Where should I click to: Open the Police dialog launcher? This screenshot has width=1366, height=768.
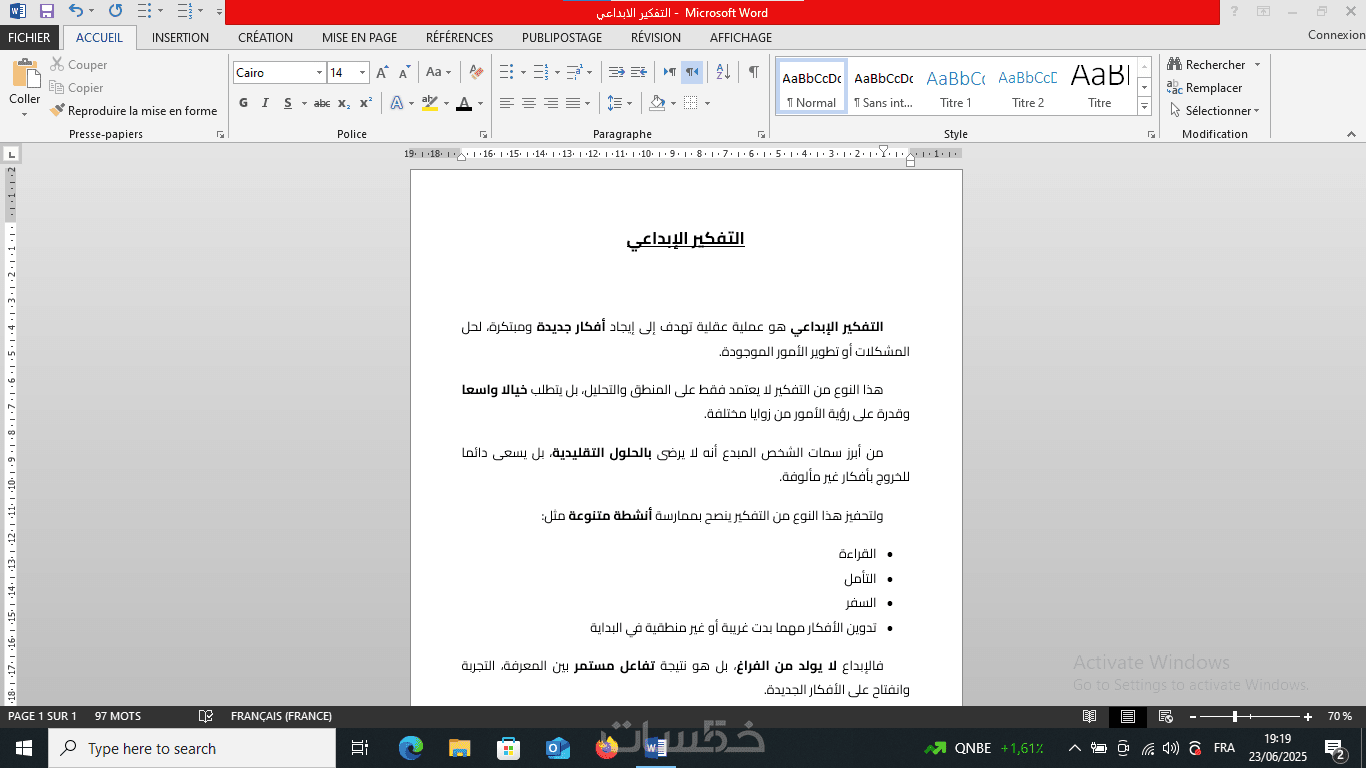[483, 134]
